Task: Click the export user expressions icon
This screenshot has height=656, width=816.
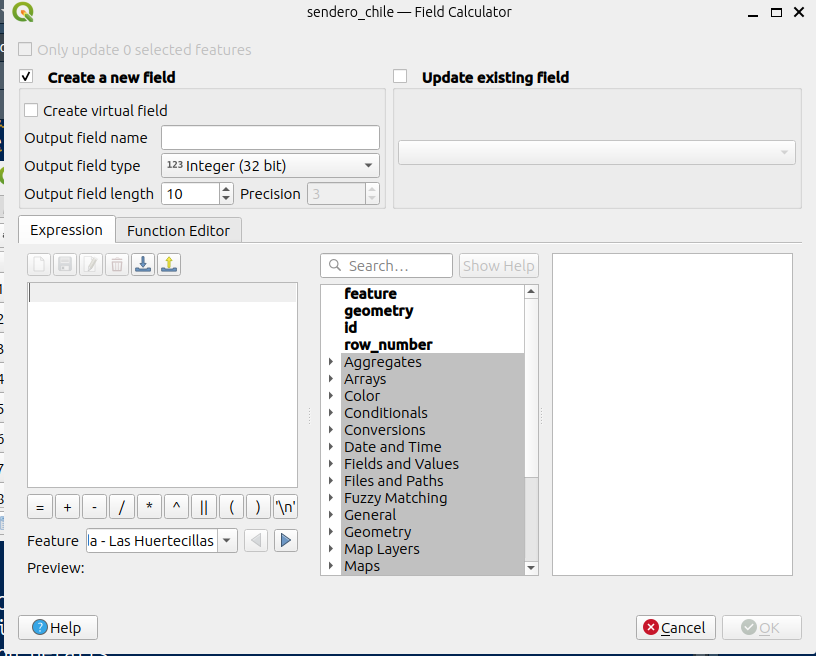Action: pos(169,265)
